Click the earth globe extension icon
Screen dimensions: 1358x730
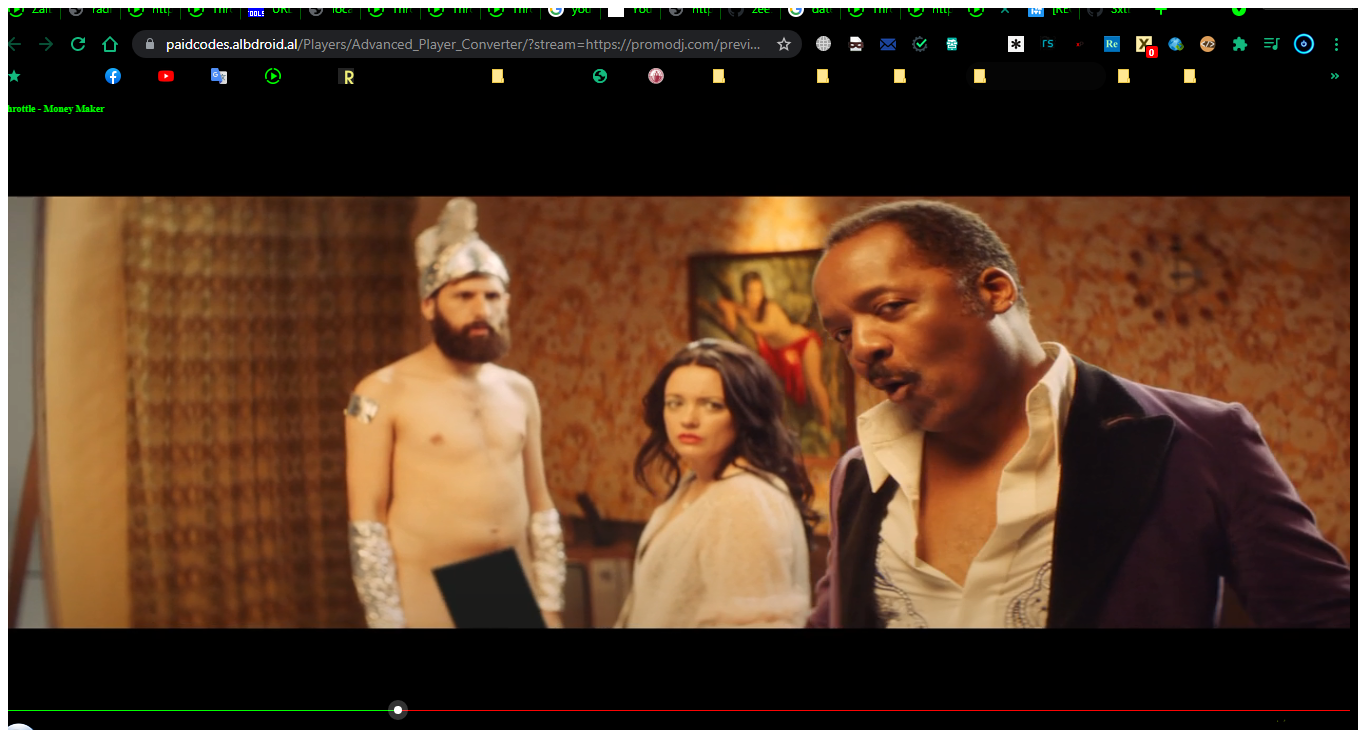click(x=1176, y=44)
